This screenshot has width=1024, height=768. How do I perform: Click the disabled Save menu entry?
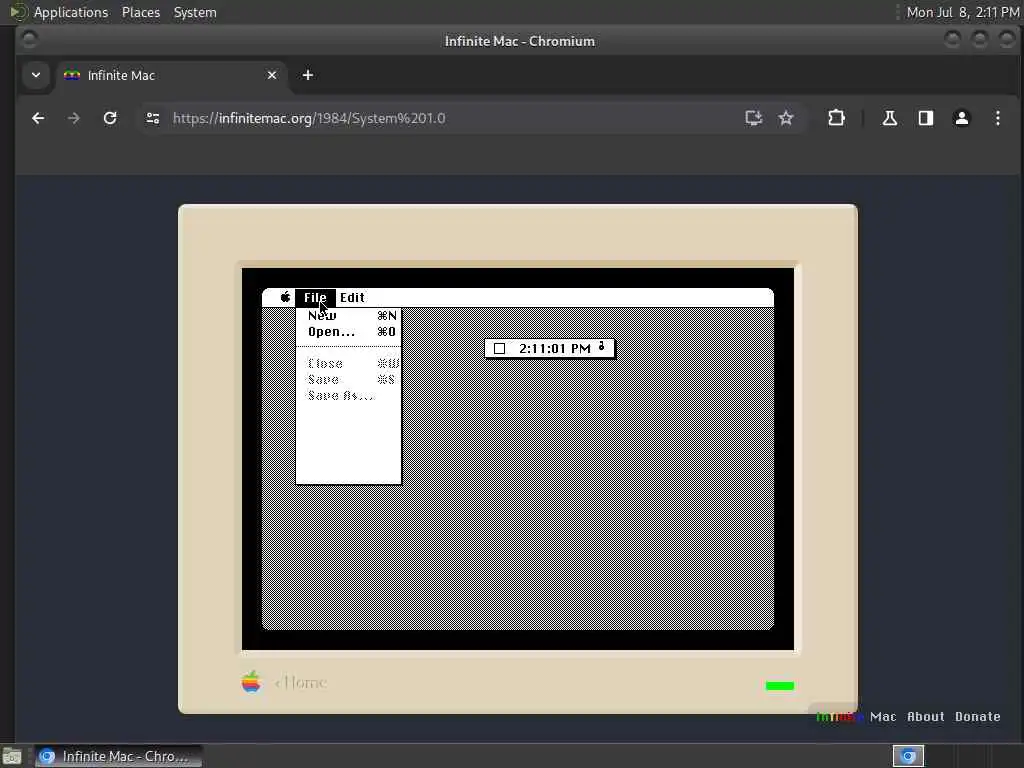[x=349, y=379]
